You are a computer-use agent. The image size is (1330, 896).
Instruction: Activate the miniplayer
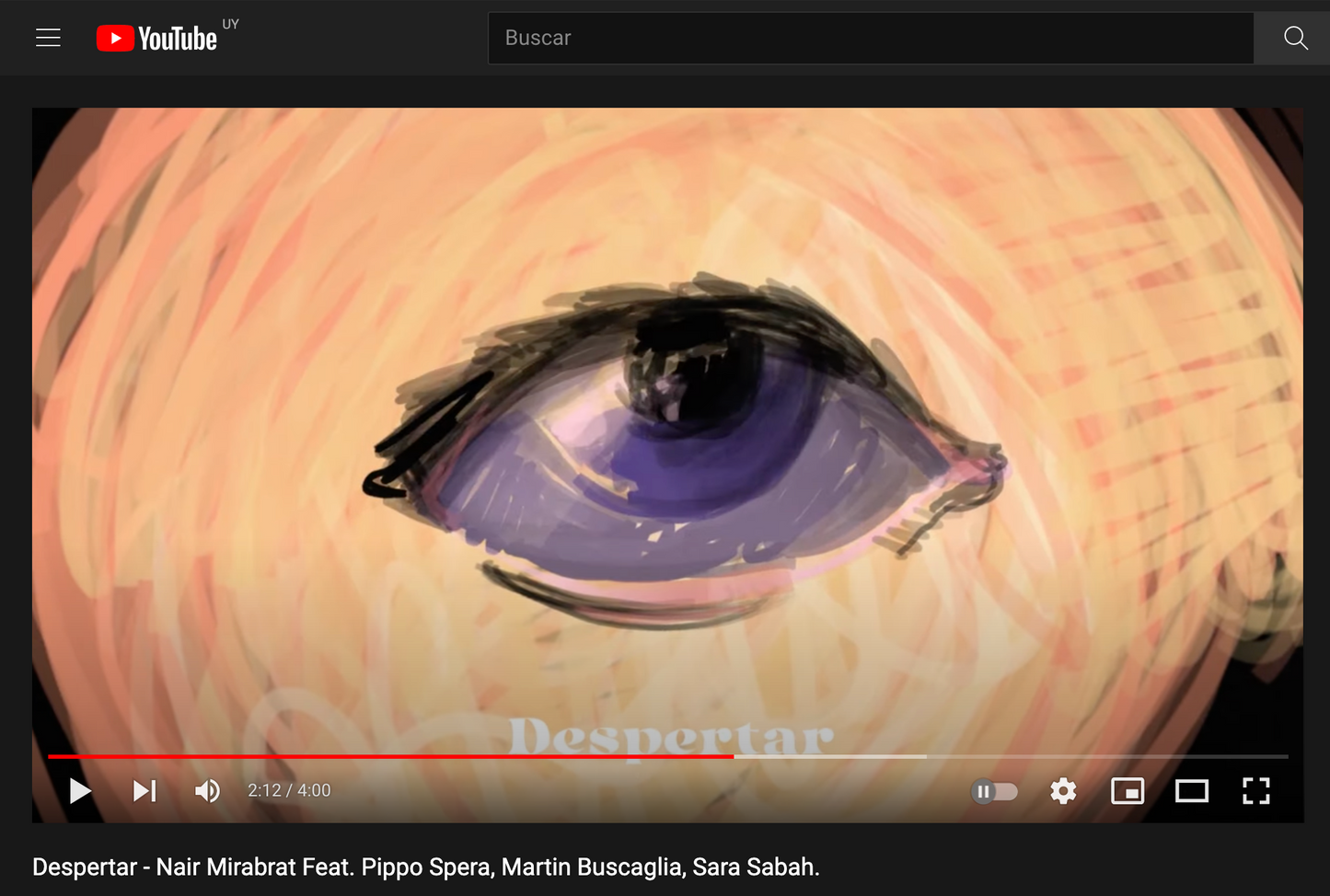(1127, 791)
